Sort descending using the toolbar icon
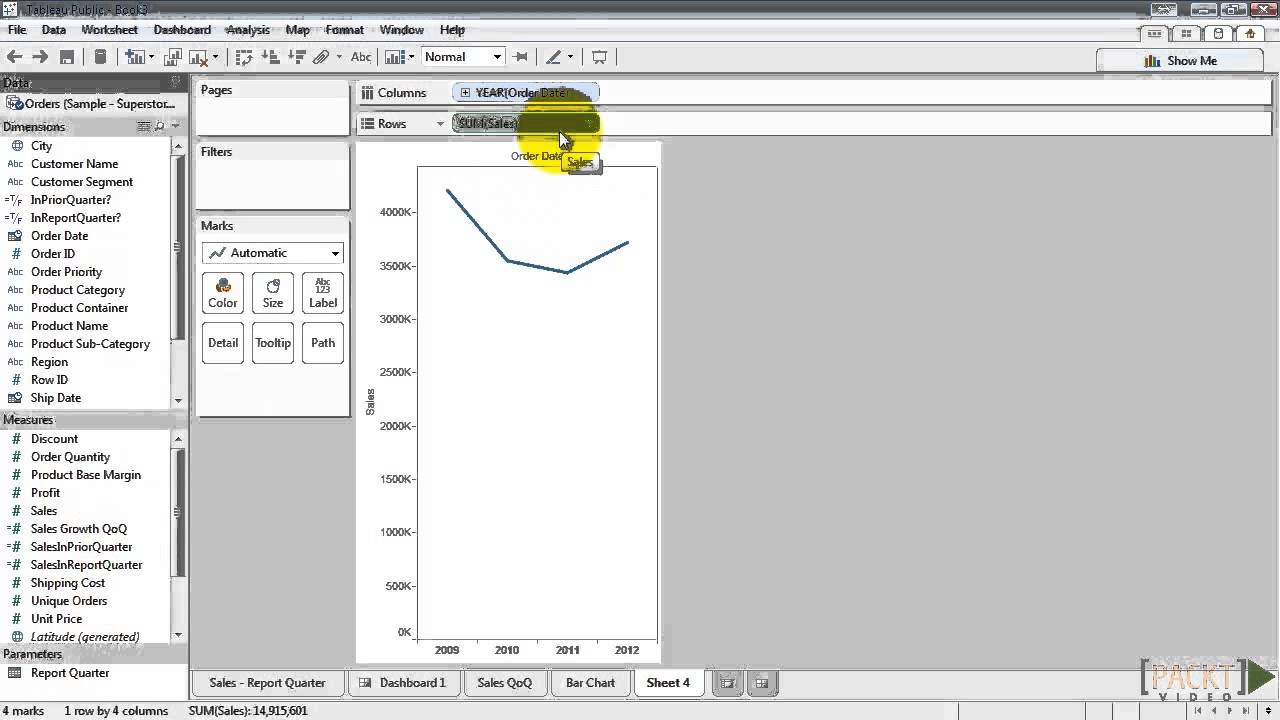The height and width of the screenshot is (720, 1280). 296,57
